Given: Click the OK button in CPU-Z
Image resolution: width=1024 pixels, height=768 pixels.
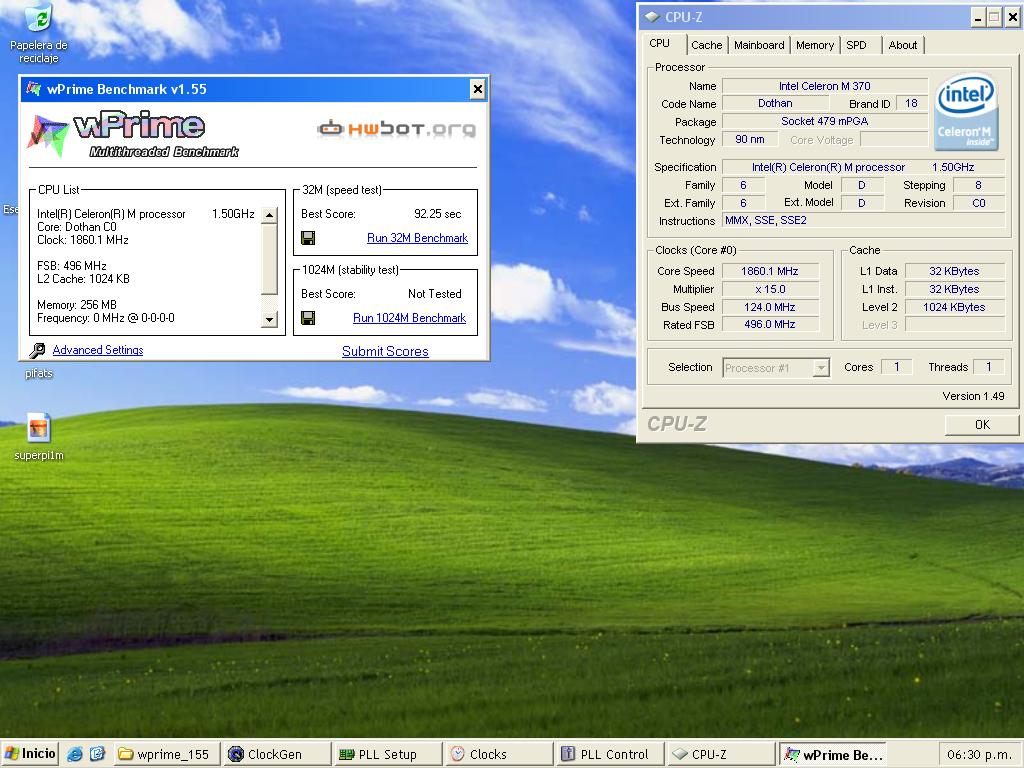Looking at the screenshot, I should tap(982, 424).
